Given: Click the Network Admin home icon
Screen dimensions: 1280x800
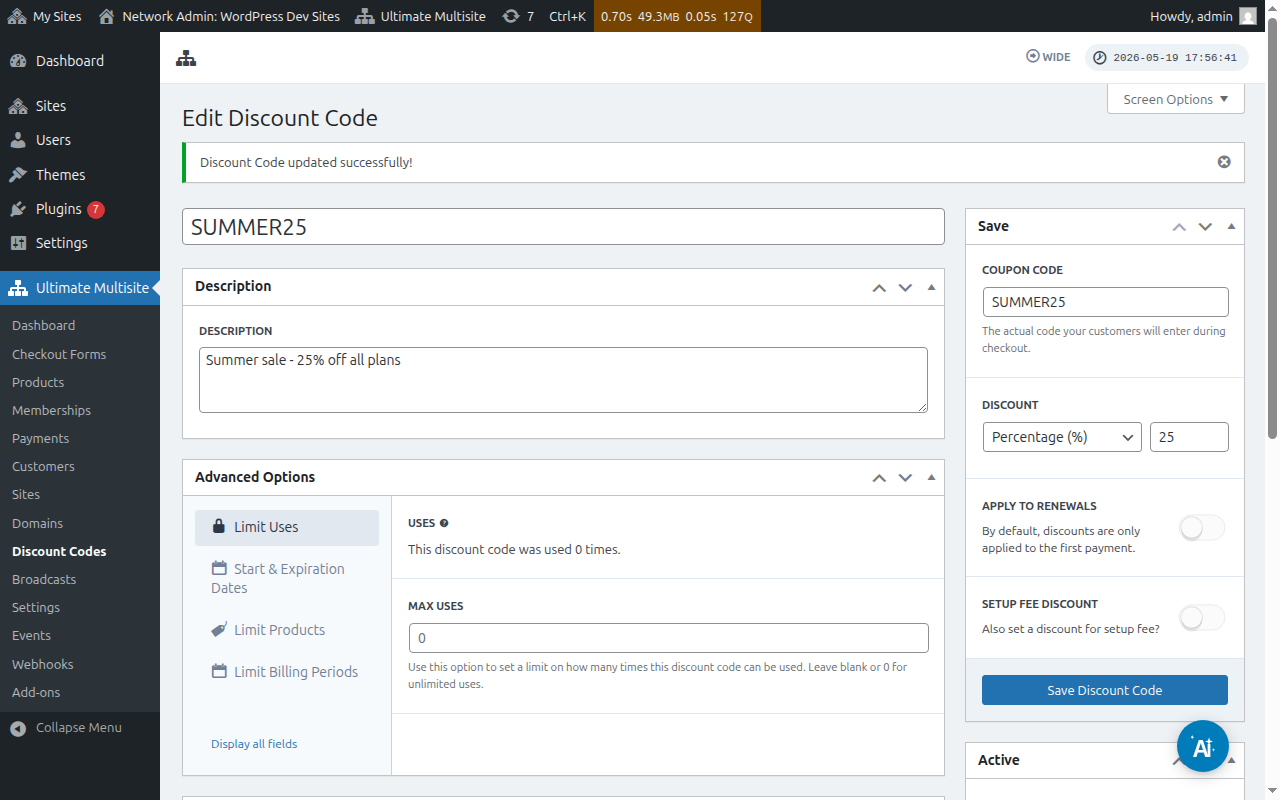Looking at the screenshot, I should click(106, 16).
